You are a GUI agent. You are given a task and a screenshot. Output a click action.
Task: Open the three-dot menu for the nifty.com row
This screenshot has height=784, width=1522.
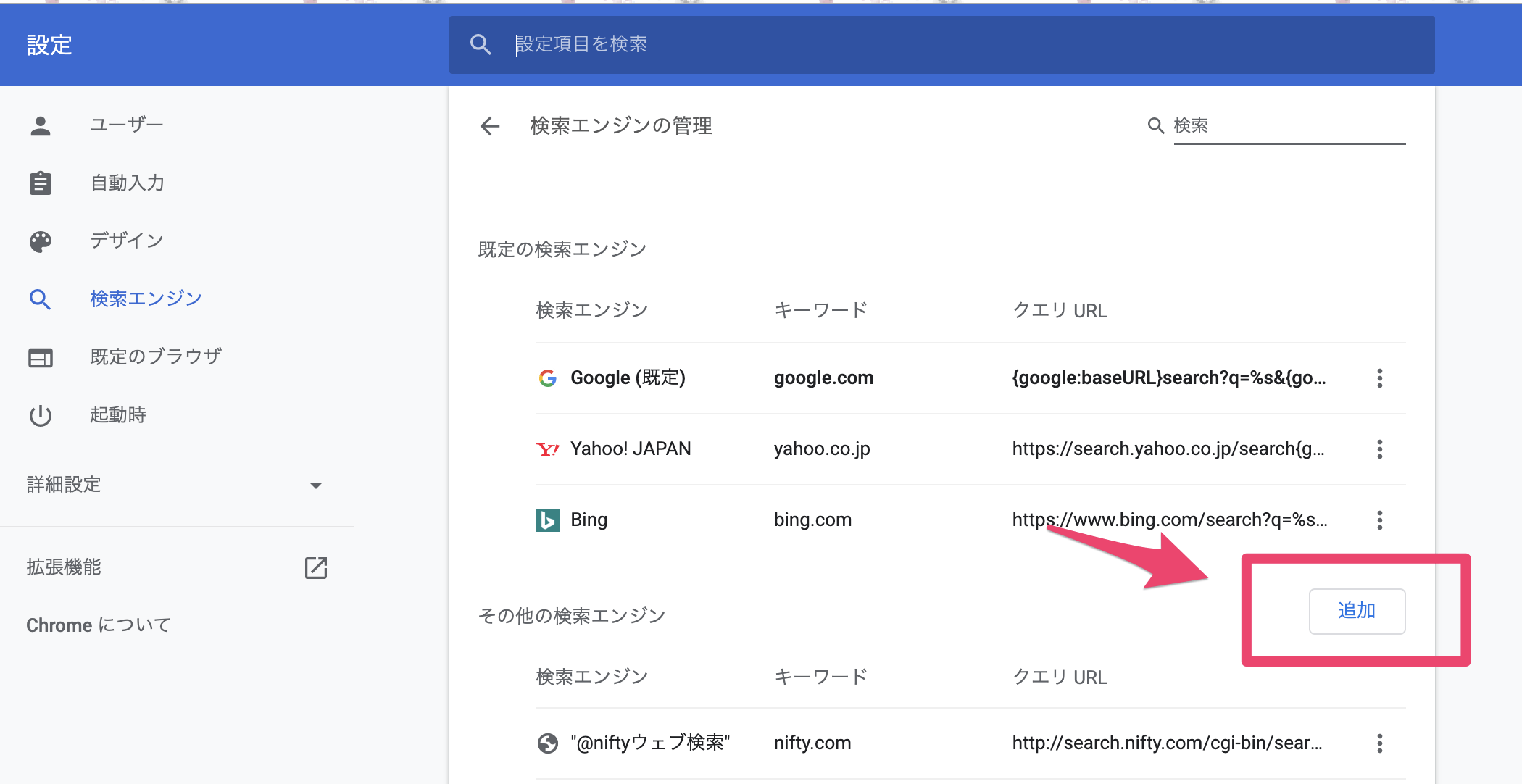click(1379, 743)
